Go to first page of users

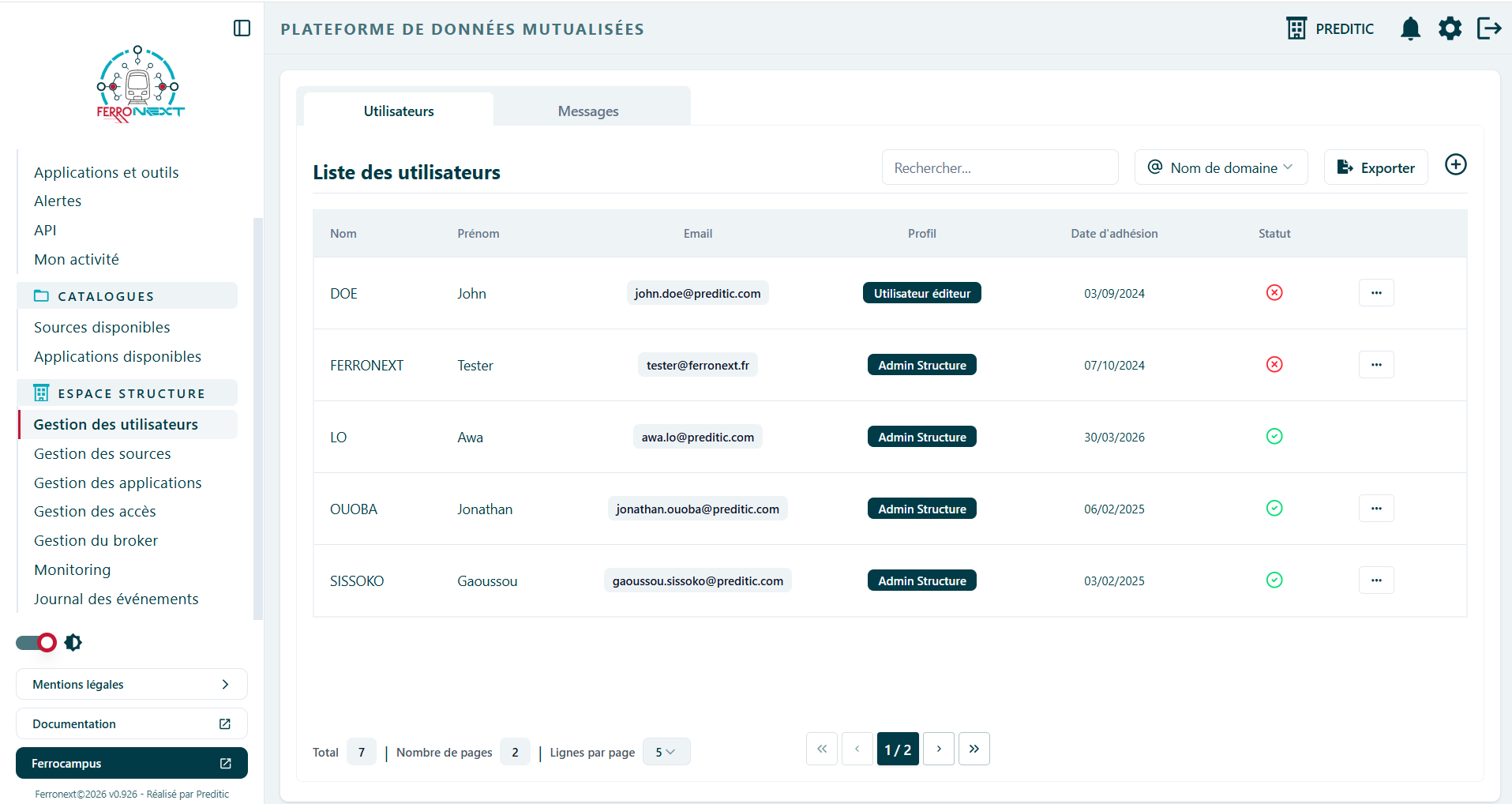[822, 749]
